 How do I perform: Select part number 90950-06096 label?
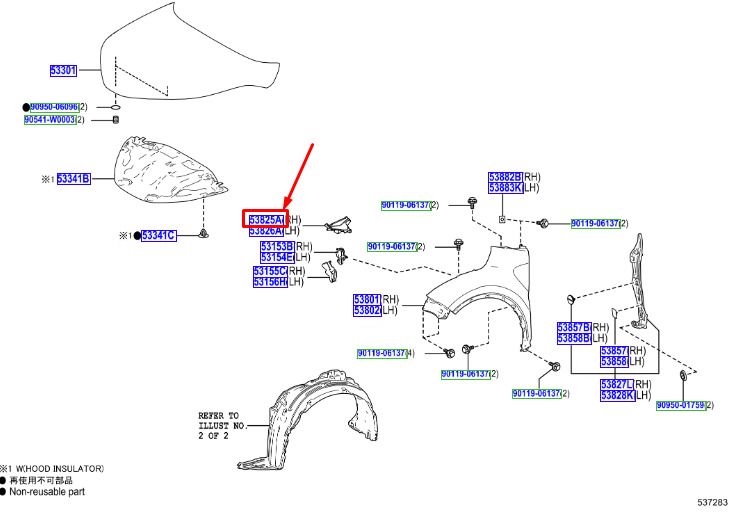[x=53, y=106]
